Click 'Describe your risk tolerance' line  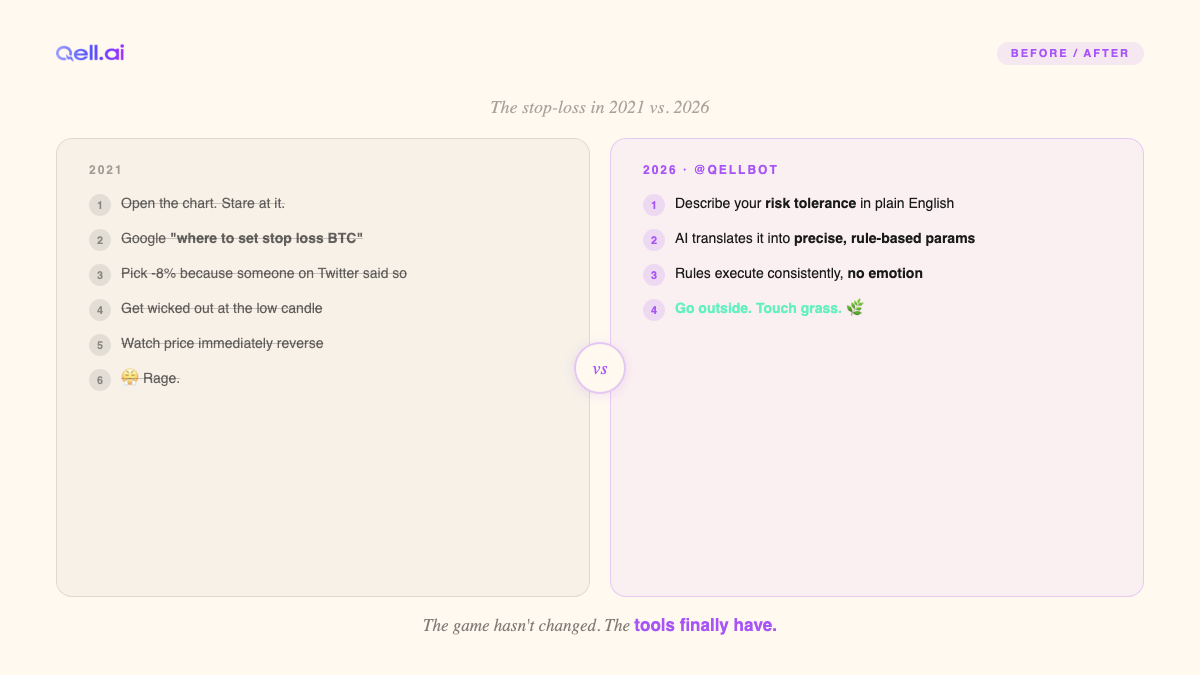tap(814, 204)
